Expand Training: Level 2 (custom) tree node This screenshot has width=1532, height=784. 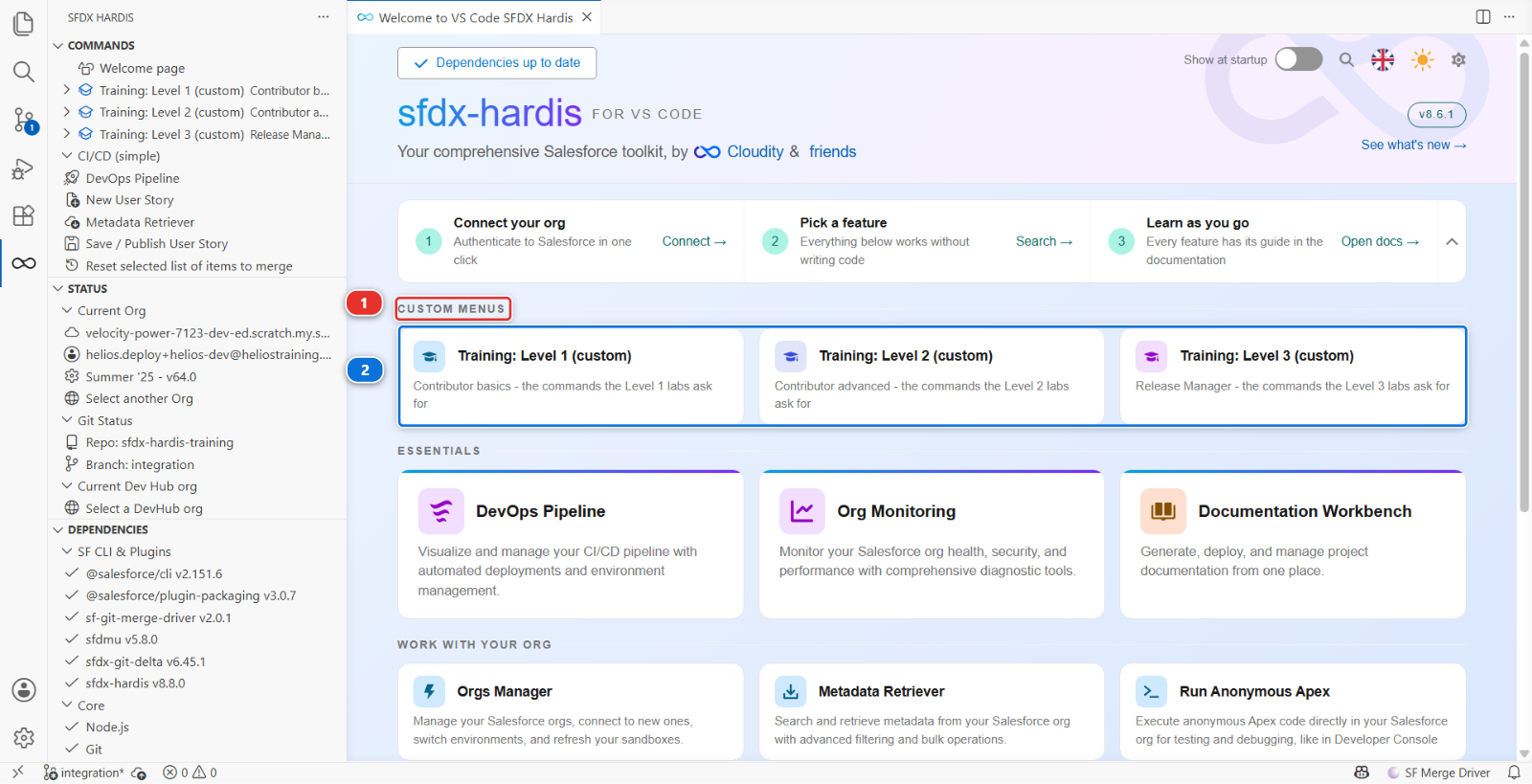point(67,112)
